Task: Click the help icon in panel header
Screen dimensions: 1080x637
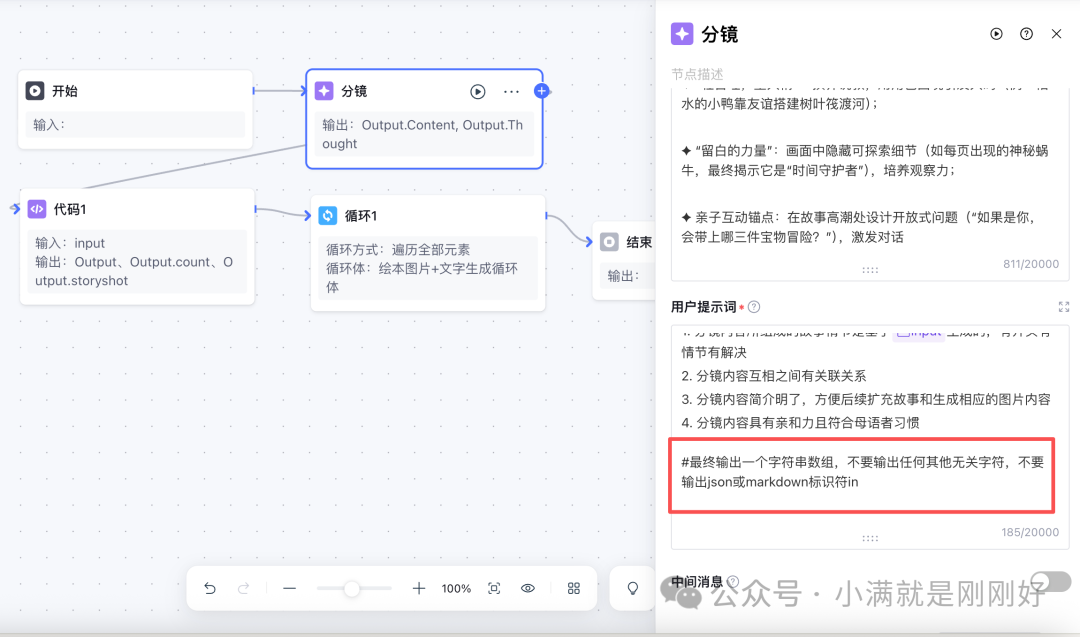Action: click(x=1026, y=34)
